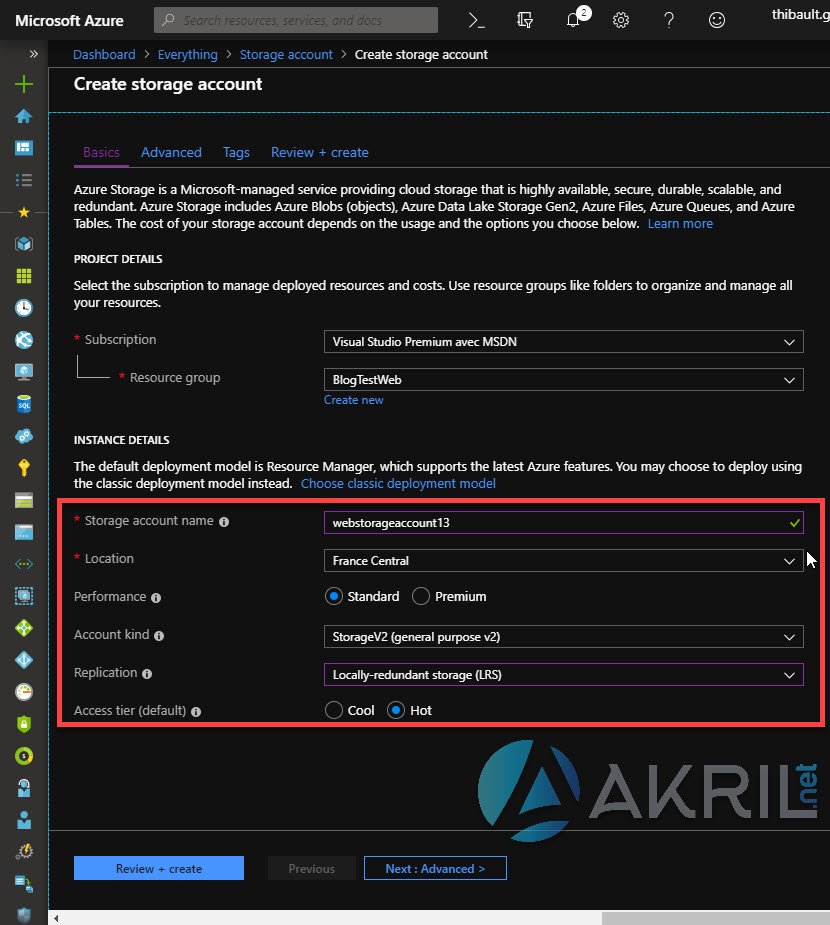This screenshot has height=925, width=830.
Task: Open the notifications bell
Action: point(573,21)
